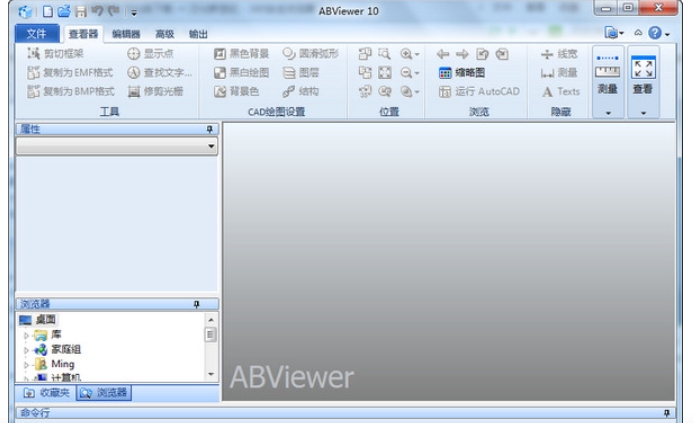The height and width of the screenshot is (423, 694).
Task: Click 运行 AutoCAD button
Action: point(479,91)
